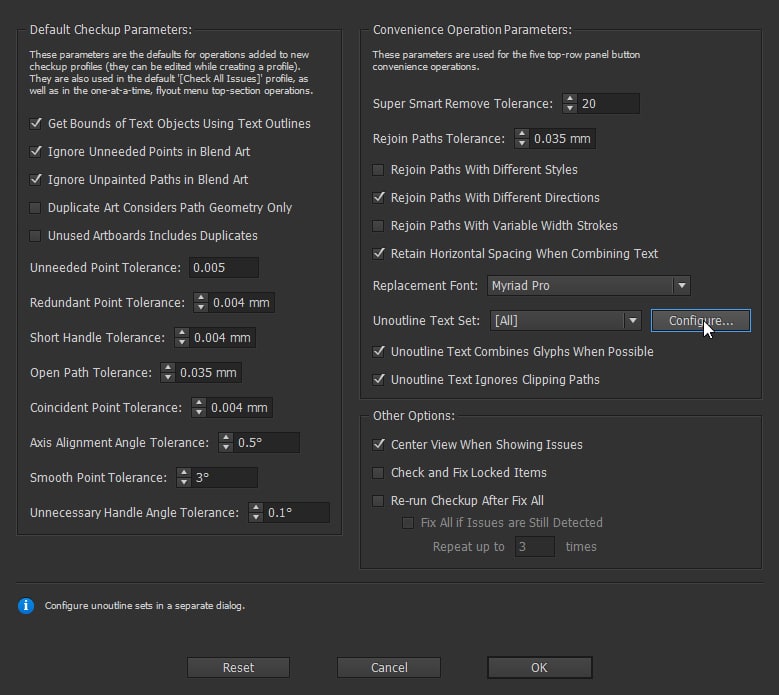
Task: Enable Check and Fix Locked Items
Action: pyautogui.click(x=378, y=472)
